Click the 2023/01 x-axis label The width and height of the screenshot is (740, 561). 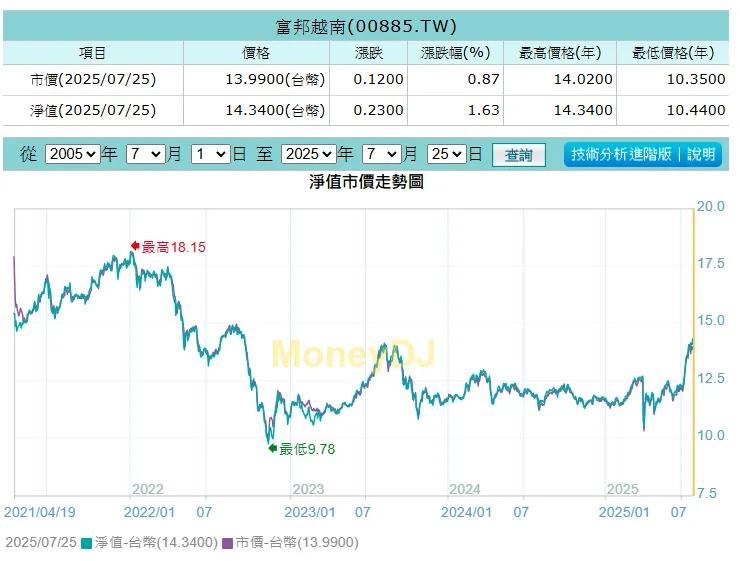(x=310, y=512)
